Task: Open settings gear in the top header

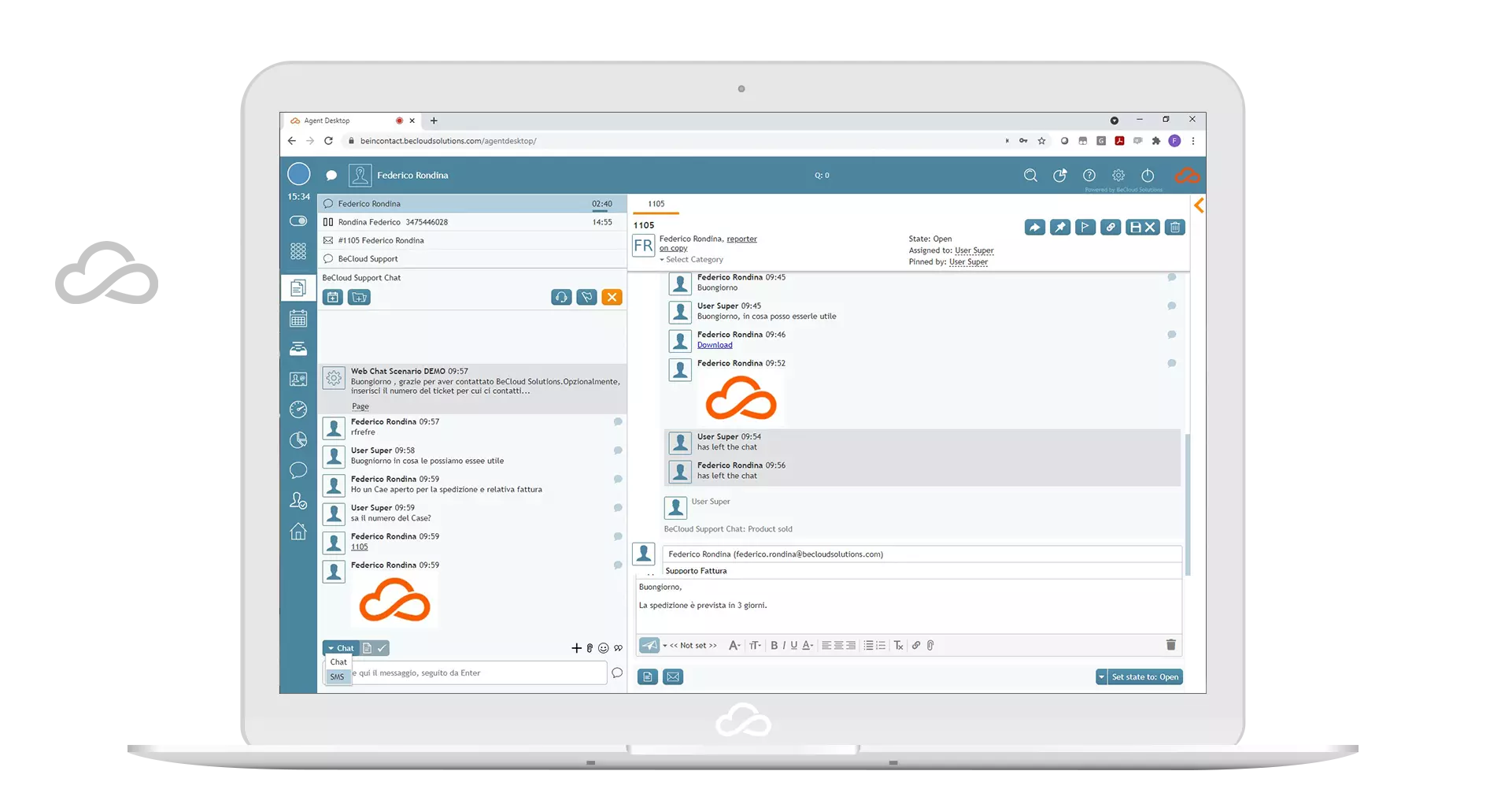Action: pos(1118,176)
